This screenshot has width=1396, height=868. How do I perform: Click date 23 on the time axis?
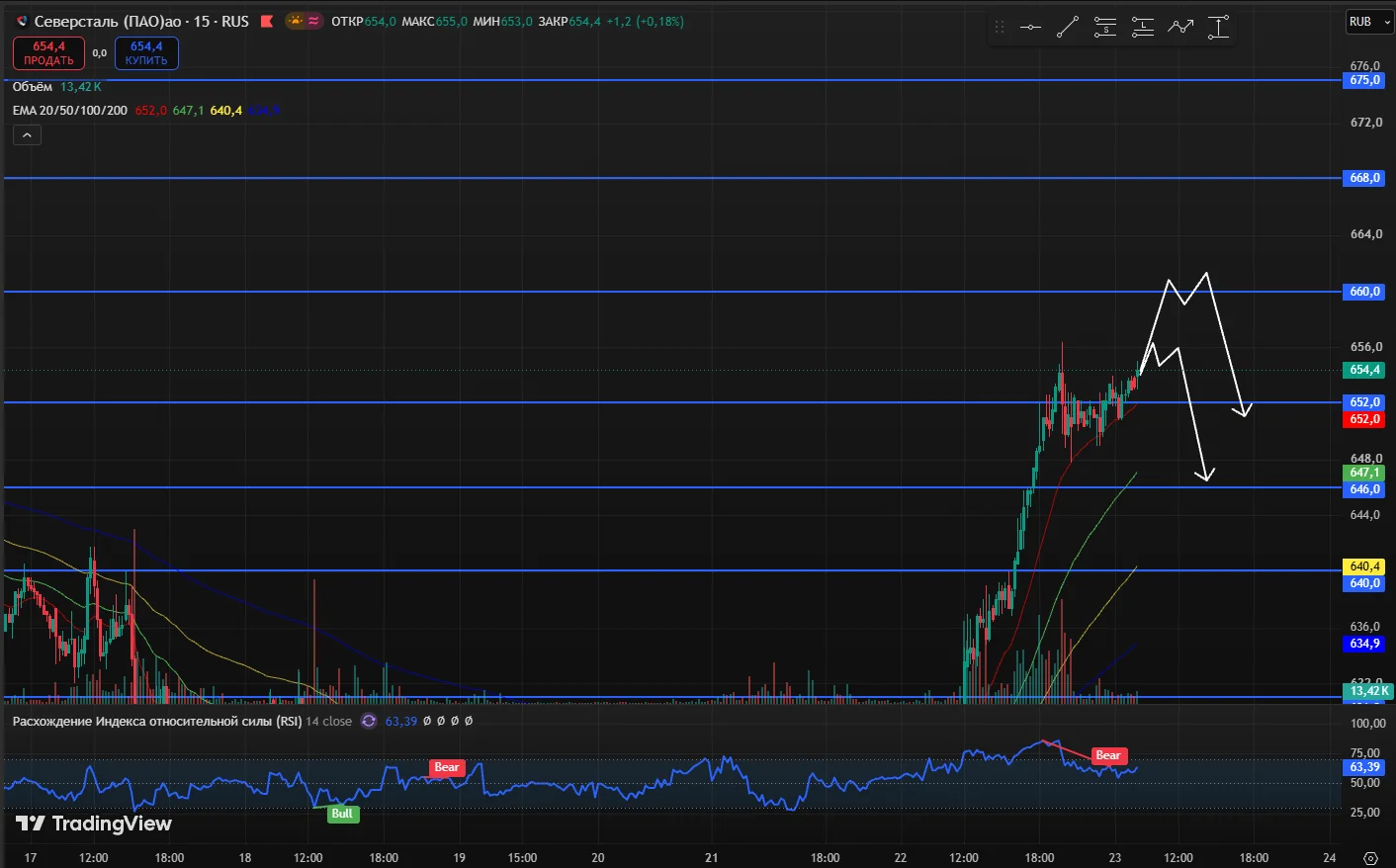click(1115, 858)
